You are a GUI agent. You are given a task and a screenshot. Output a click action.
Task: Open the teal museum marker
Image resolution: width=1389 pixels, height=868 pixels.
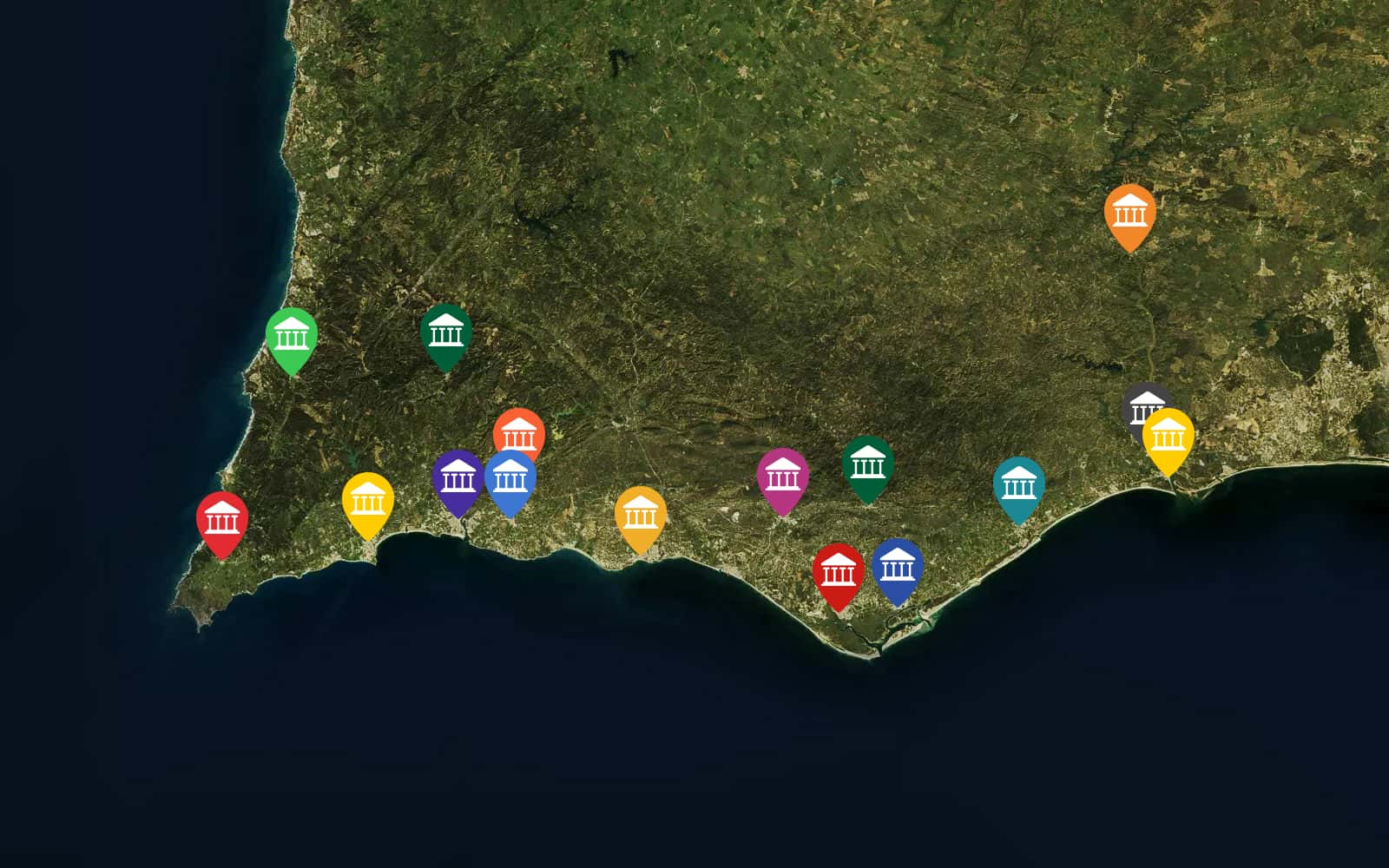click(x=1018, y=485)
